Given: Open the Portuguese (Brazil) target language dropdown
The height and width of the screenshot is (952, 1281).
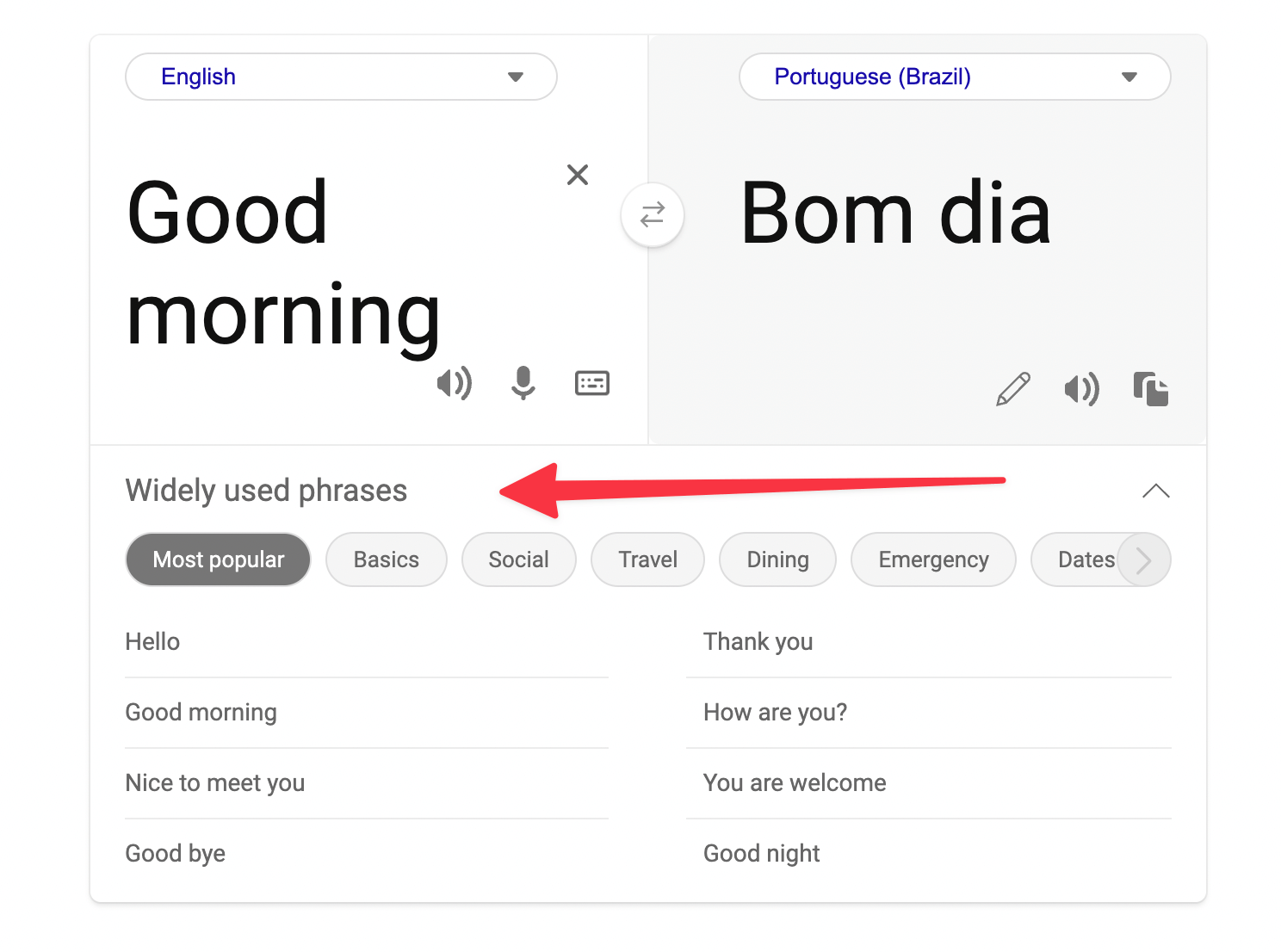Looking at the screenshot, I should 955,77.
